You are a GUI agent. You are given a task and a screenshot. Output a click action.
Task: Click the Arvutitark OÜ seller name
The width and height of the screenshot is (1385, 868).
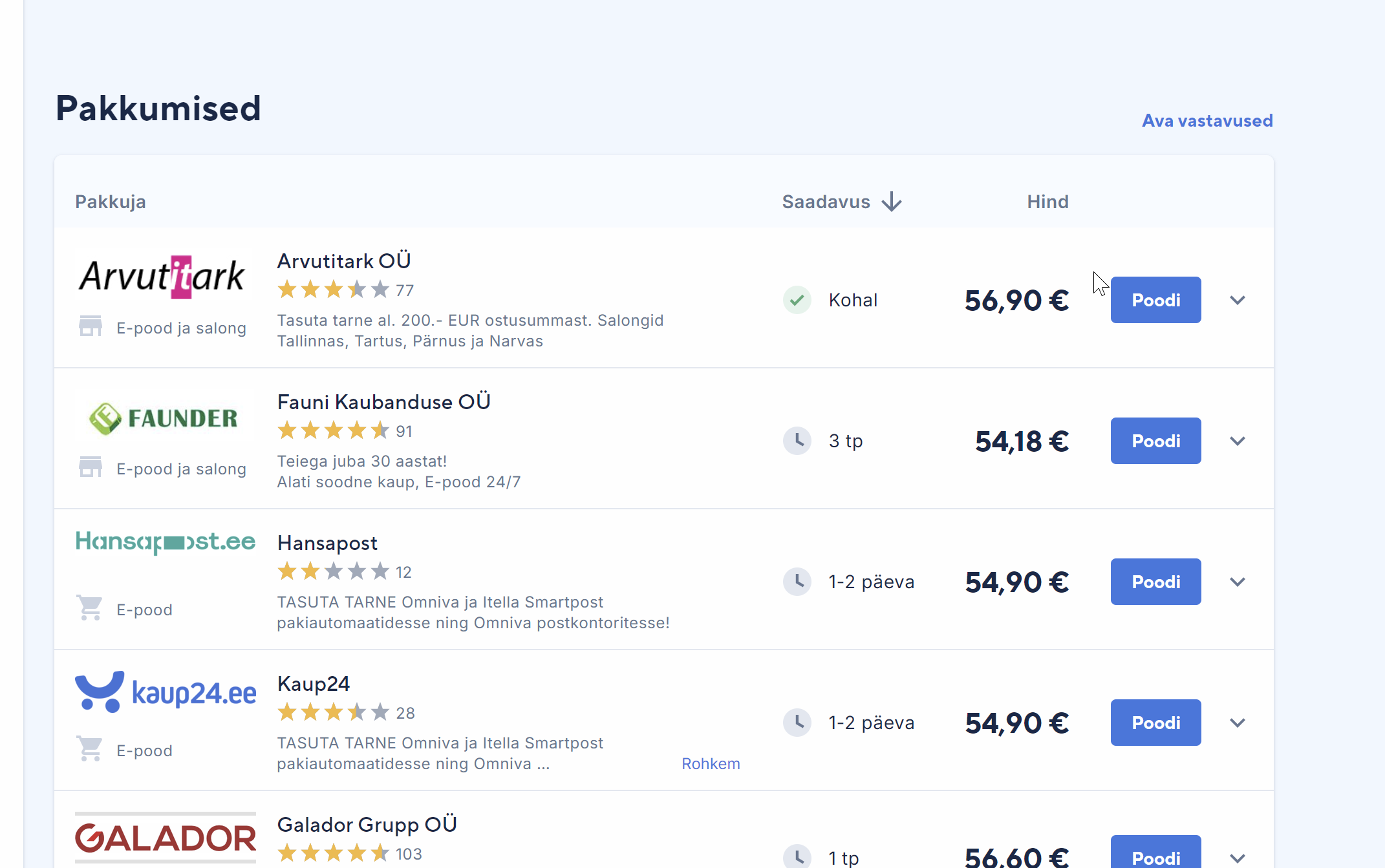[344, 260]
